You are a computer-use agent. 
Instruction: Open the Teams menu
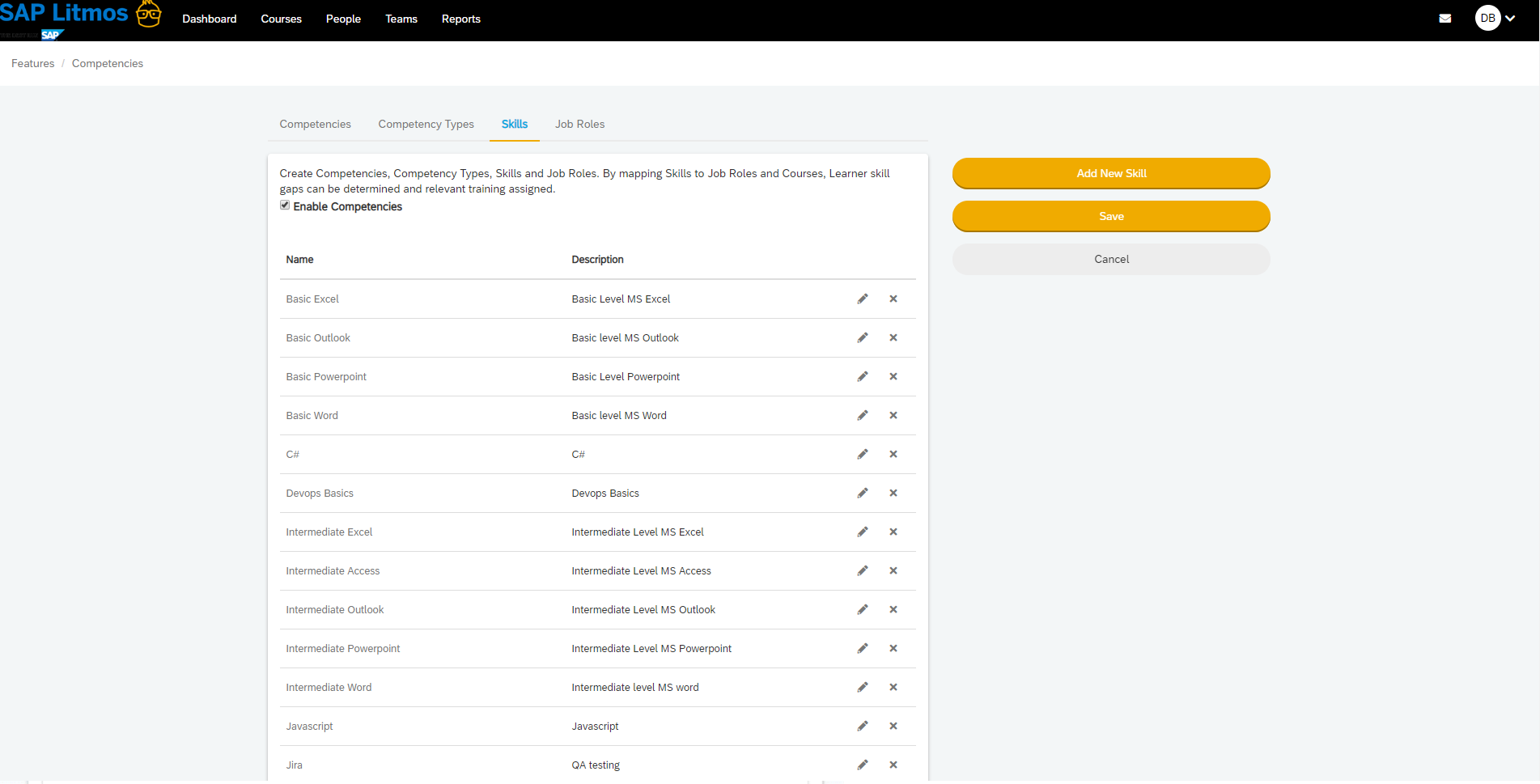coord(401,19)
